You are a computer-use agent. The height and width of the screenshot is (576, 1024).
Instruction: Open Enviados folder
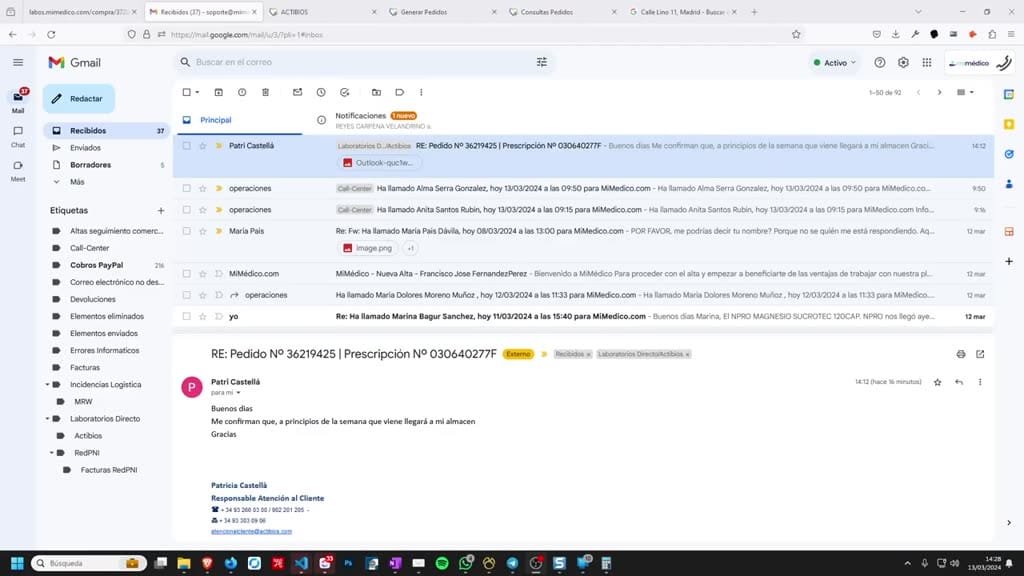coord(86,148)
